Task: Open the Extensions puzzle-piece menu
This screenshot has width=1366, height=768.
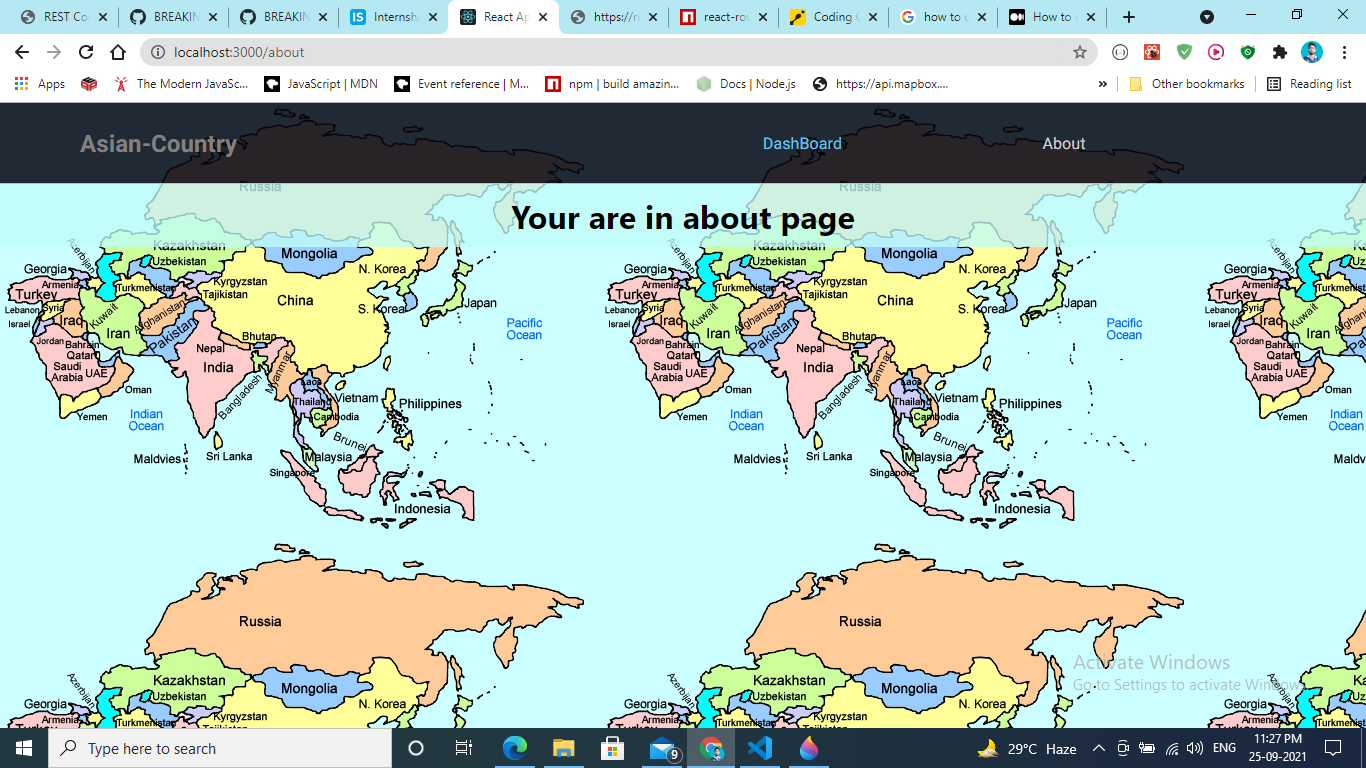Action: click(x=1280, y=52)
